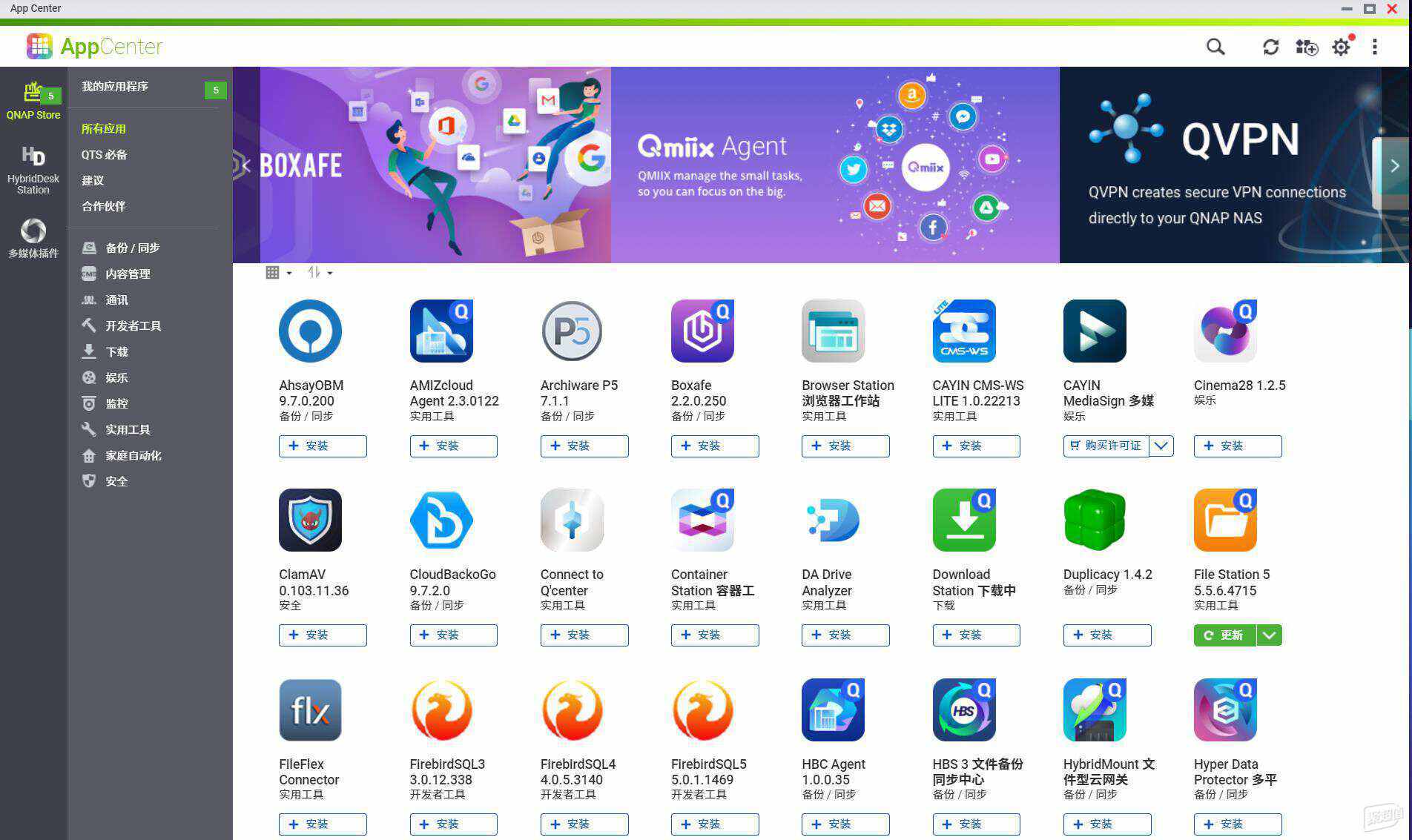Select HybridDesk Station sidebar icon
Viewport: 1412px width, 840px height.
[x=33, y=171]
